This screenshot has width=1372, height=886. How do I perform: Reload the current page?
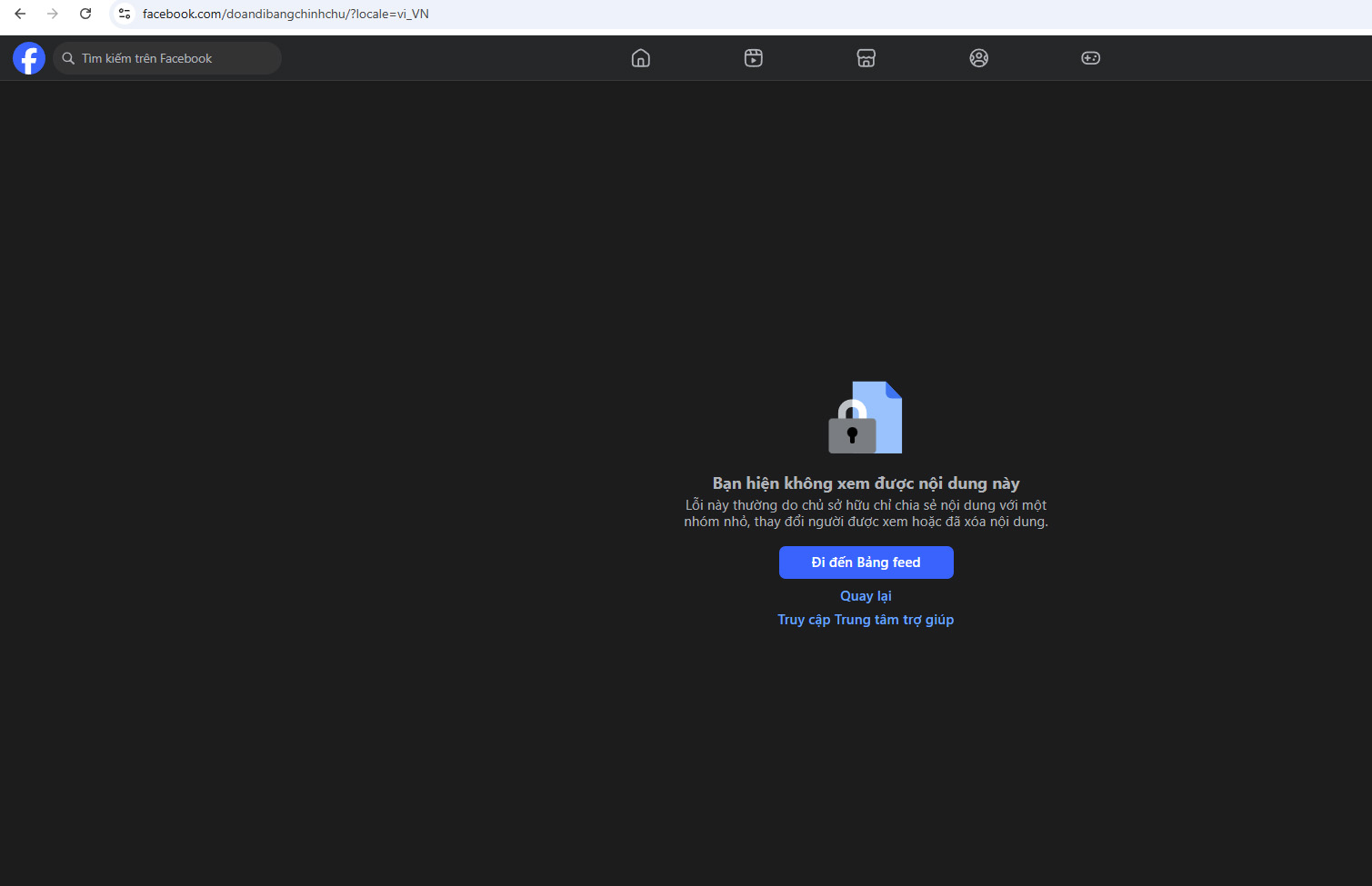(x=85, y=14)
